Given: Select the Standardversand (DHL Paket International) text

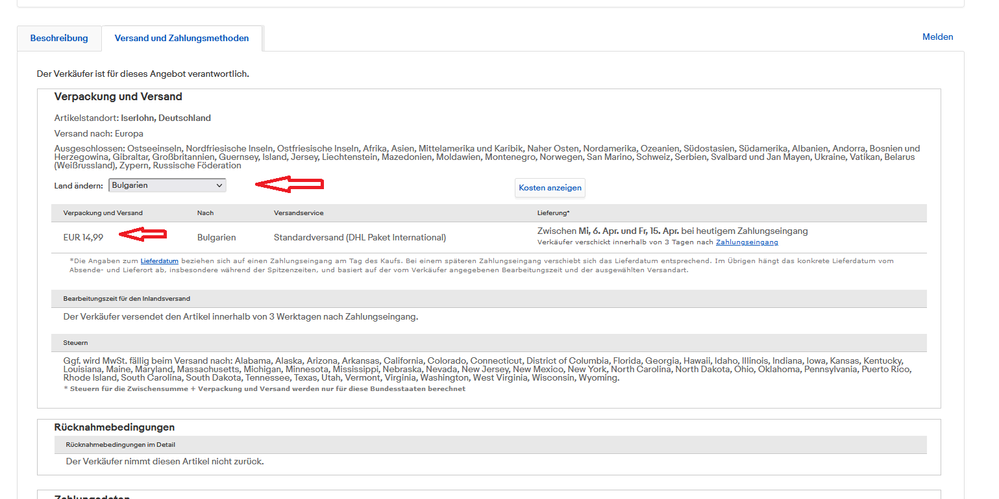Looking at the screenshot, I should point(359,237).
